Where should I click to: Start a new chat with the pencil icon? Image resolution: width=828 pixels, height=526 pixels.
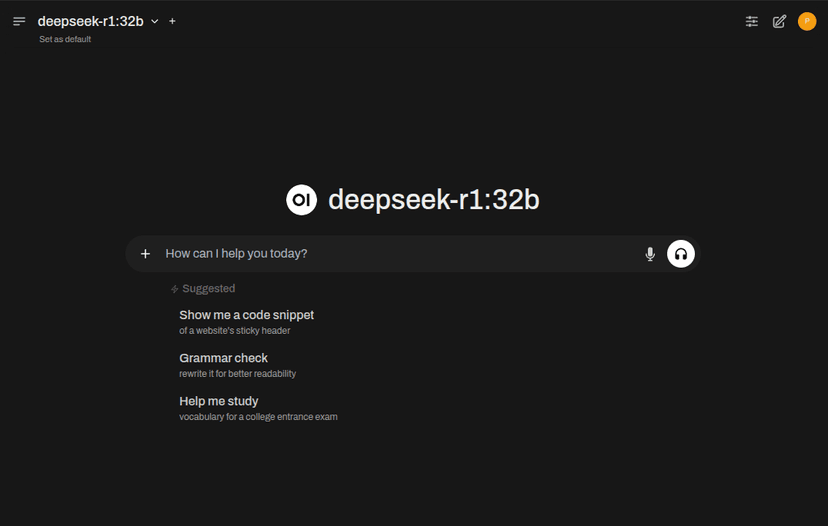(x=780, y=21)
